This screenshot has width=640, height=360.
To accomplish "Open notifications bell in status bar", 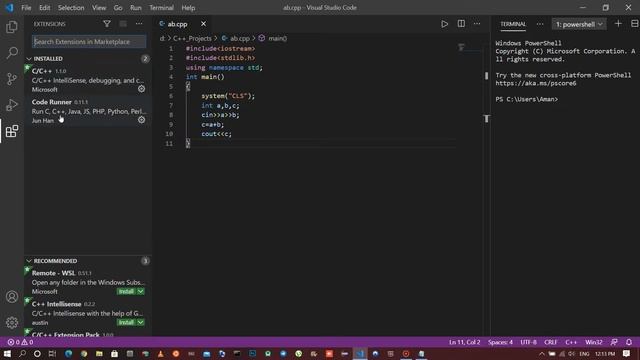I will point(629,342).
